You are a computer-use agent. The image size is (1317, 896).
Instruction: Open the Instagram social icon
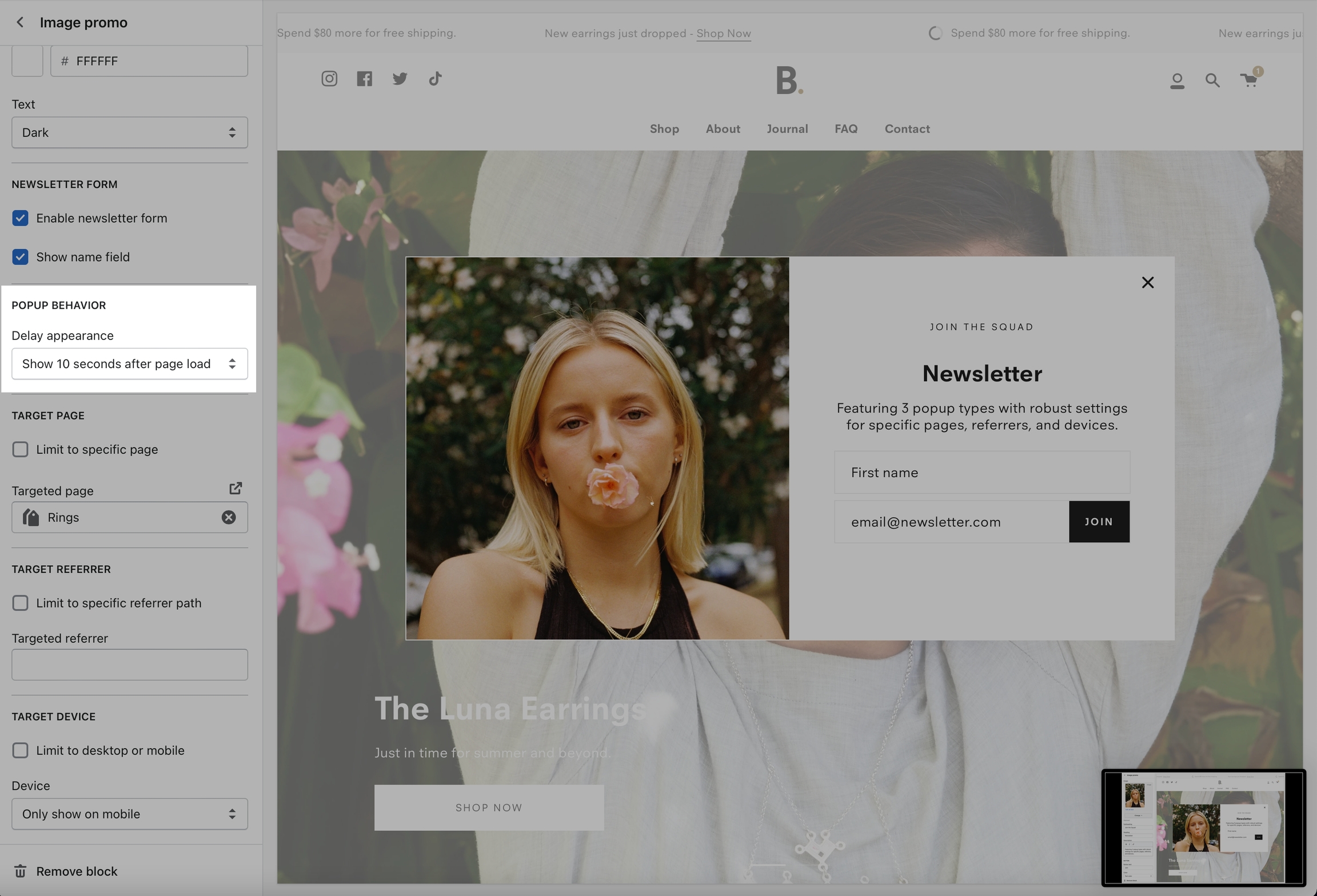tap(329, 79)
